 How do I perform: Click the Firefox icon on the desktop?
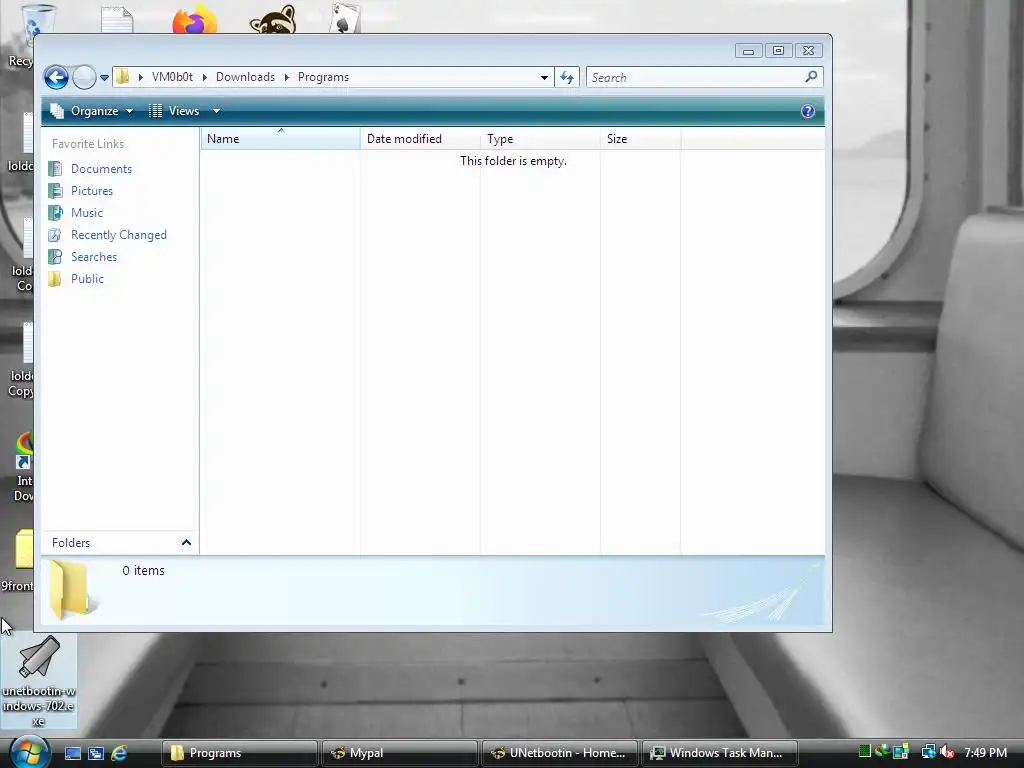pyautogui.click(x=195, y=19)
